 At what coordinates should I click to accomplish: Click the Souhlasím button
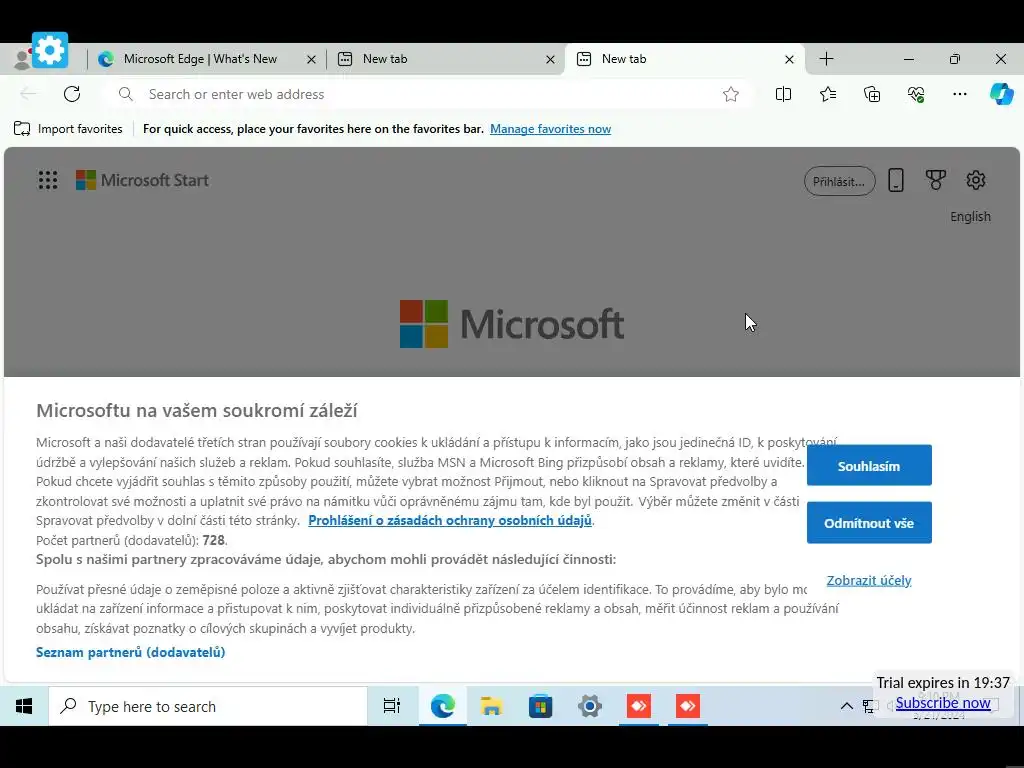tap(869, 466)
